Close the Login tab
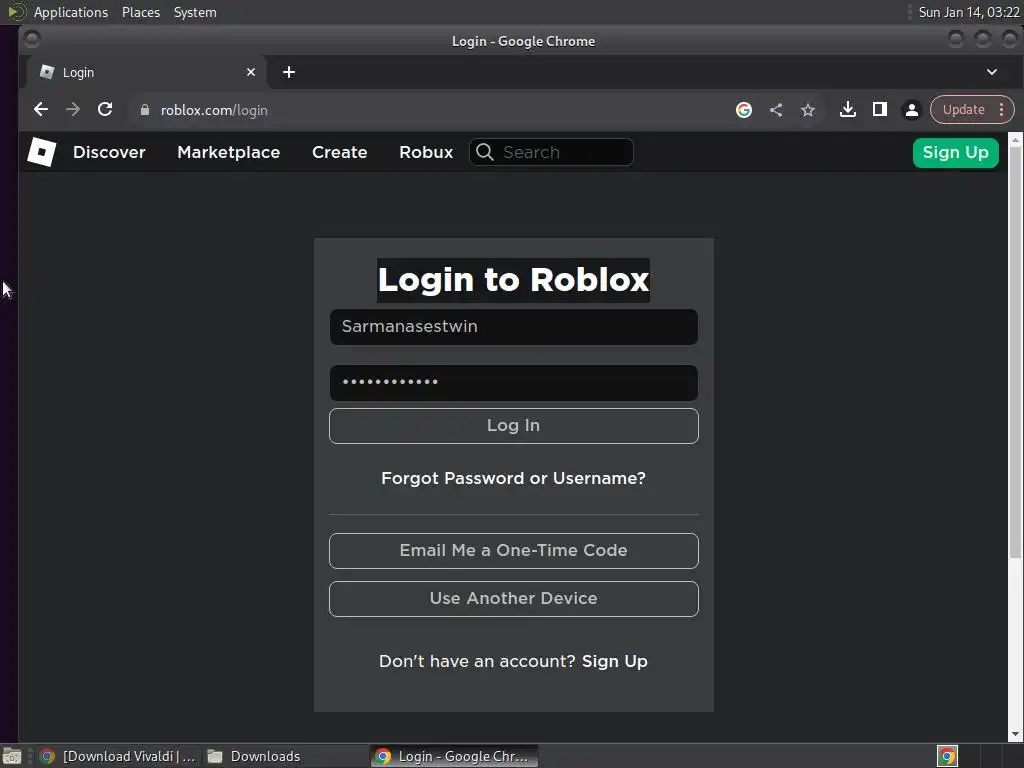The height and width of the screenshot is (768, 1024). click(x=251, y=72)
